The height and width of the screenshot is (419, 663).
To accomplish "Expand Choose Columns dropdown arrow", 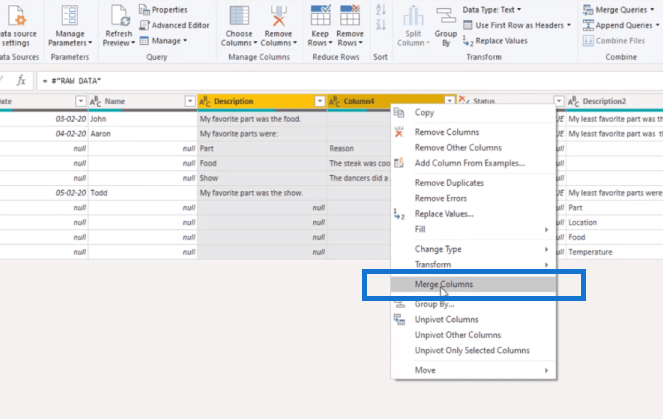I will 255,43.
